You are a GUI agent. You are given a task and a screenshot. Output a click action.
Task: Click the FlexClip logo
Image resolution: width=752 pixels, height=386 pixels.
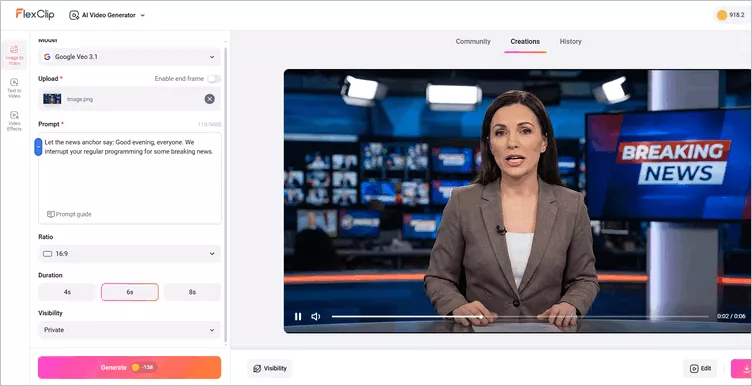pos(35,14)
